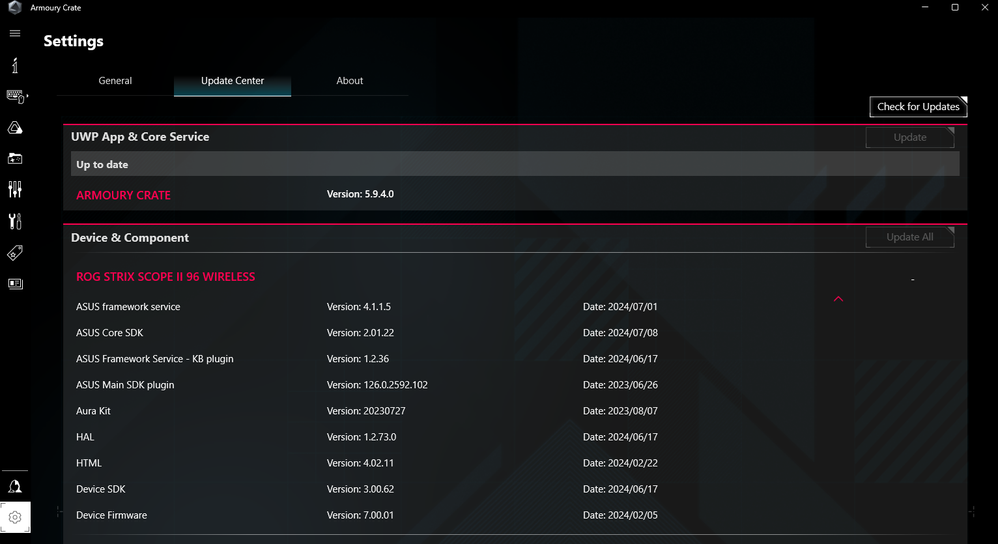Click the ARMOURY CRATE label

coord(123,195)
